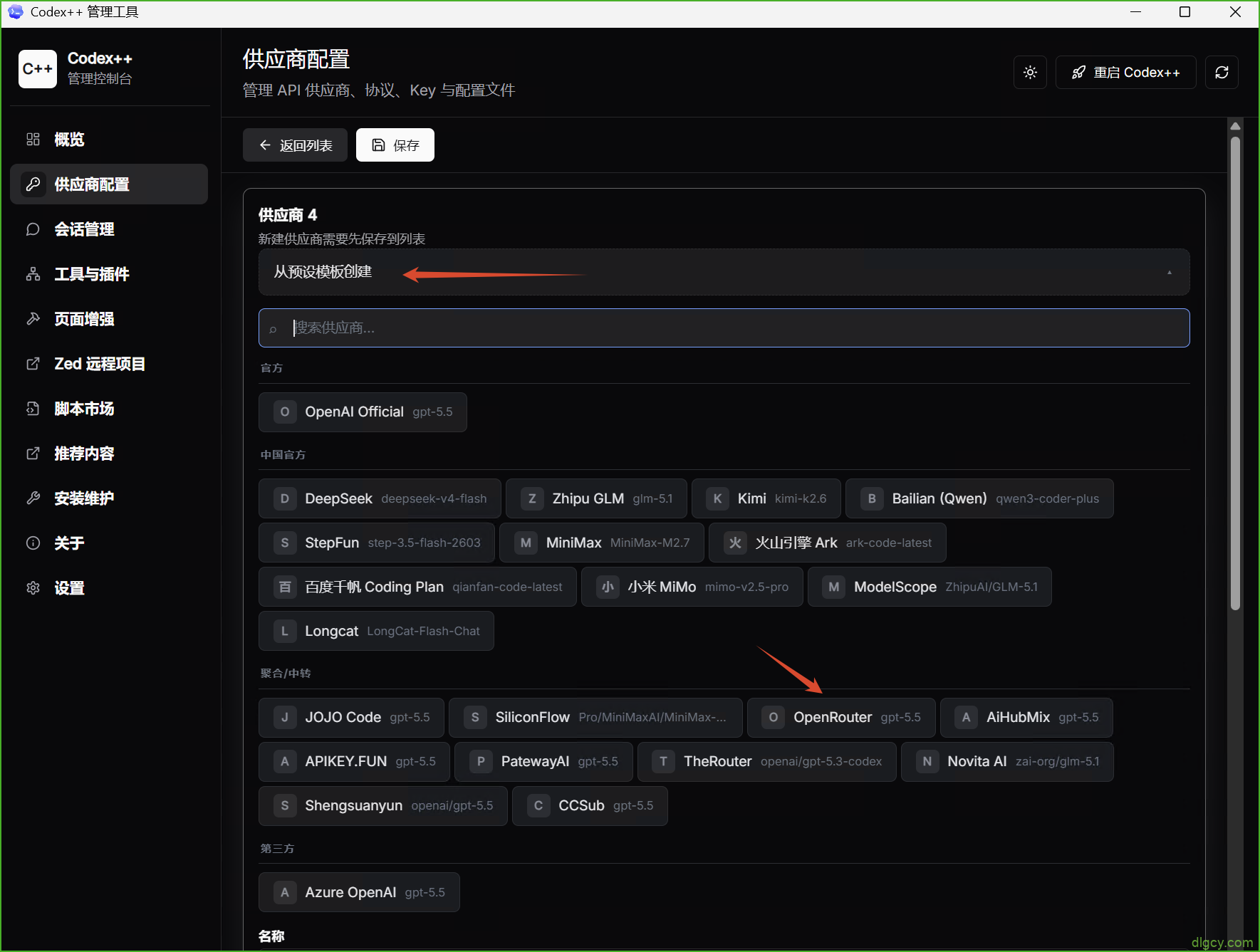Image resolution: width=1260 pixels, height=952 pixels.
Task: Click the 官方 section label
Action: (x=271, y=368)
